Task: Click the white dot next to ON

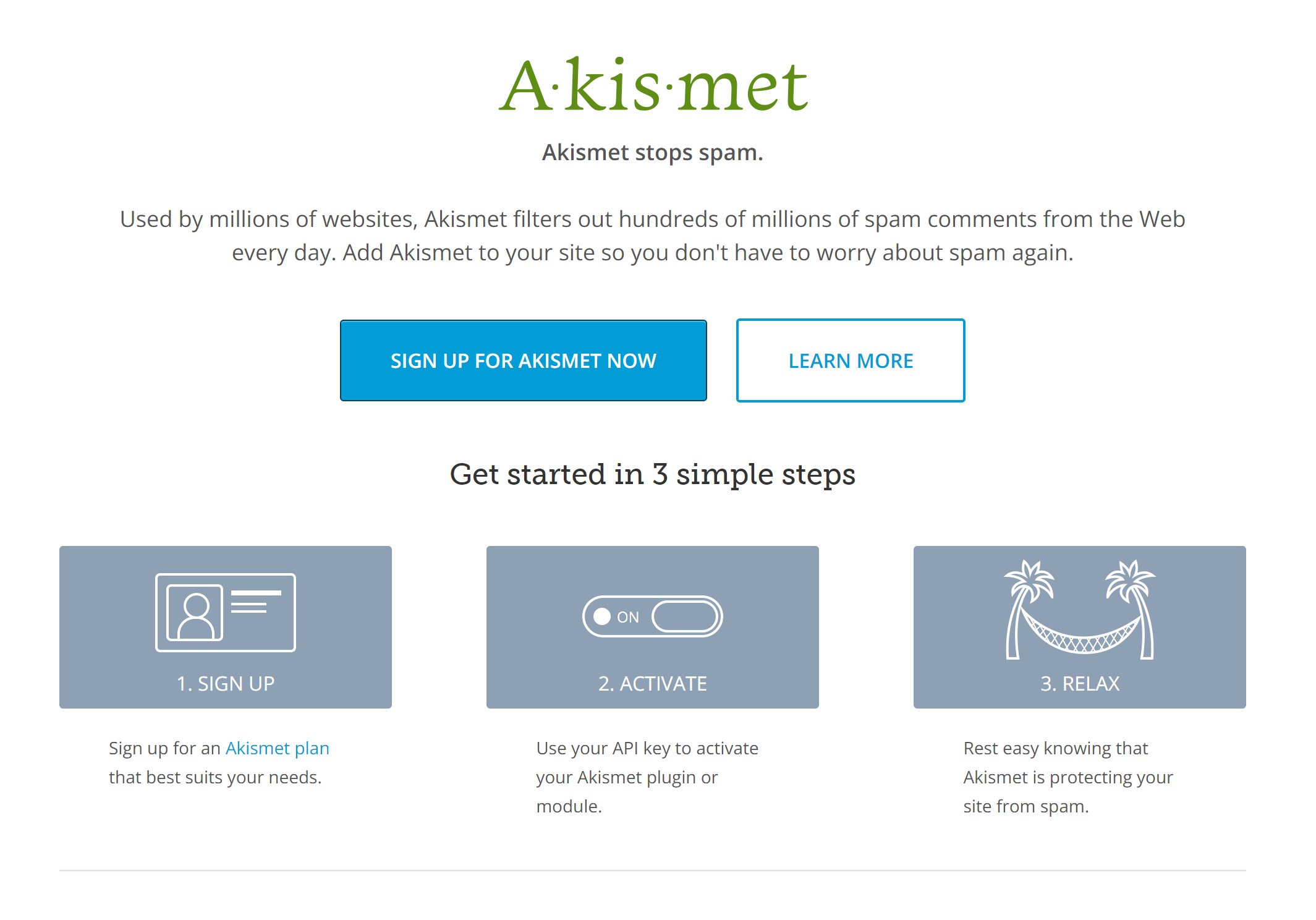Action: [x=602, y=616]
